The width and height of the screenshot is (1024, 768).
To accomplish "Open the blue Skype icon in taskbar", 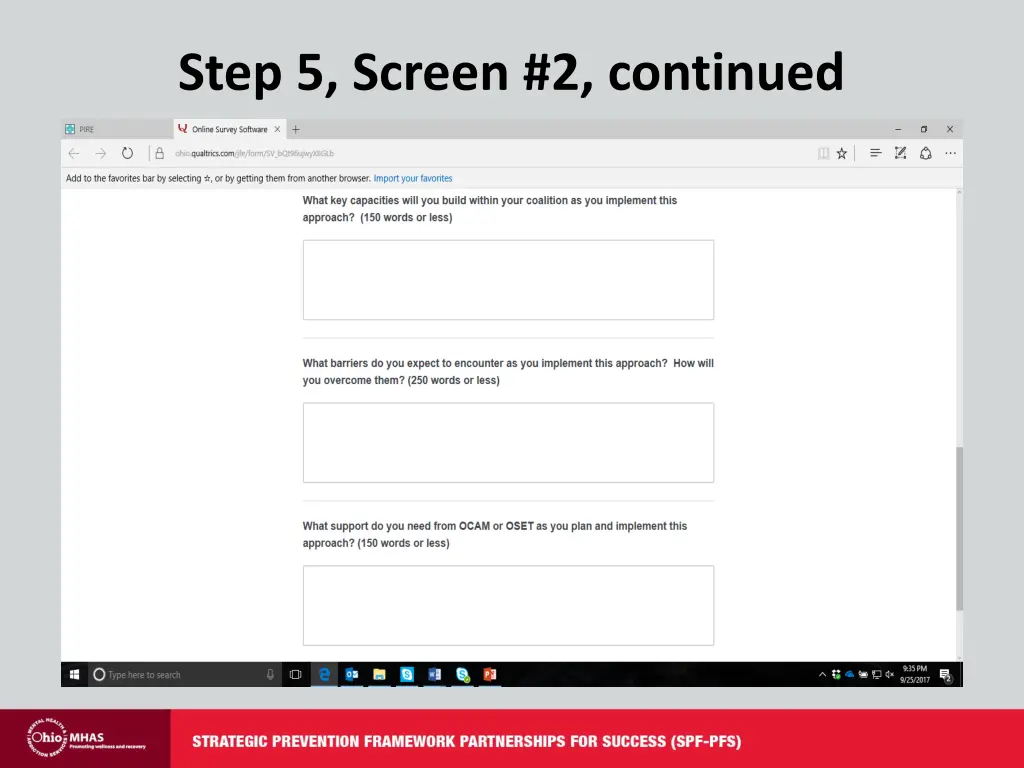I will [407, 675].
